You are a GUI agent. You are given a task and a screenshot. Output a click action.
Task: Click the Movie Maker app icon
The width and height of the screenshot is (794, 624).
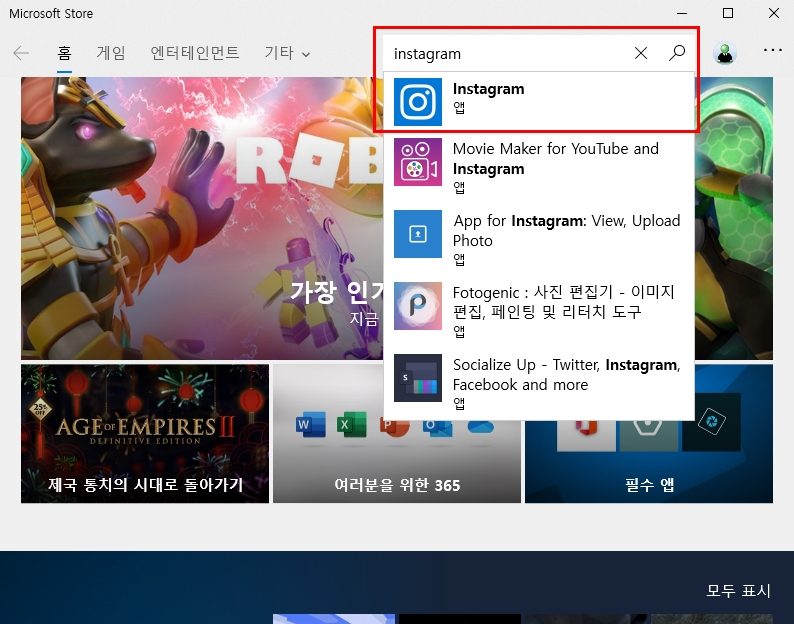pos(418,162)
